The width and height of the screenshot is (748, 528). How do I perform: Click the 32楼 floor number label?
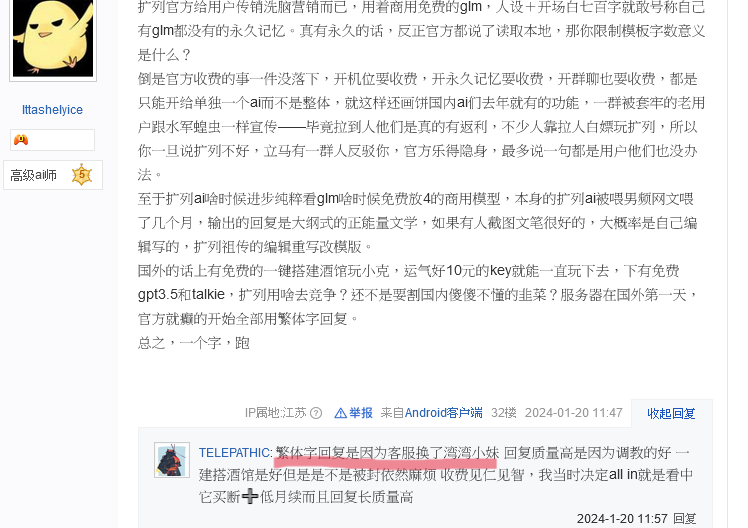pyautogui.click(x=504, y=413)
